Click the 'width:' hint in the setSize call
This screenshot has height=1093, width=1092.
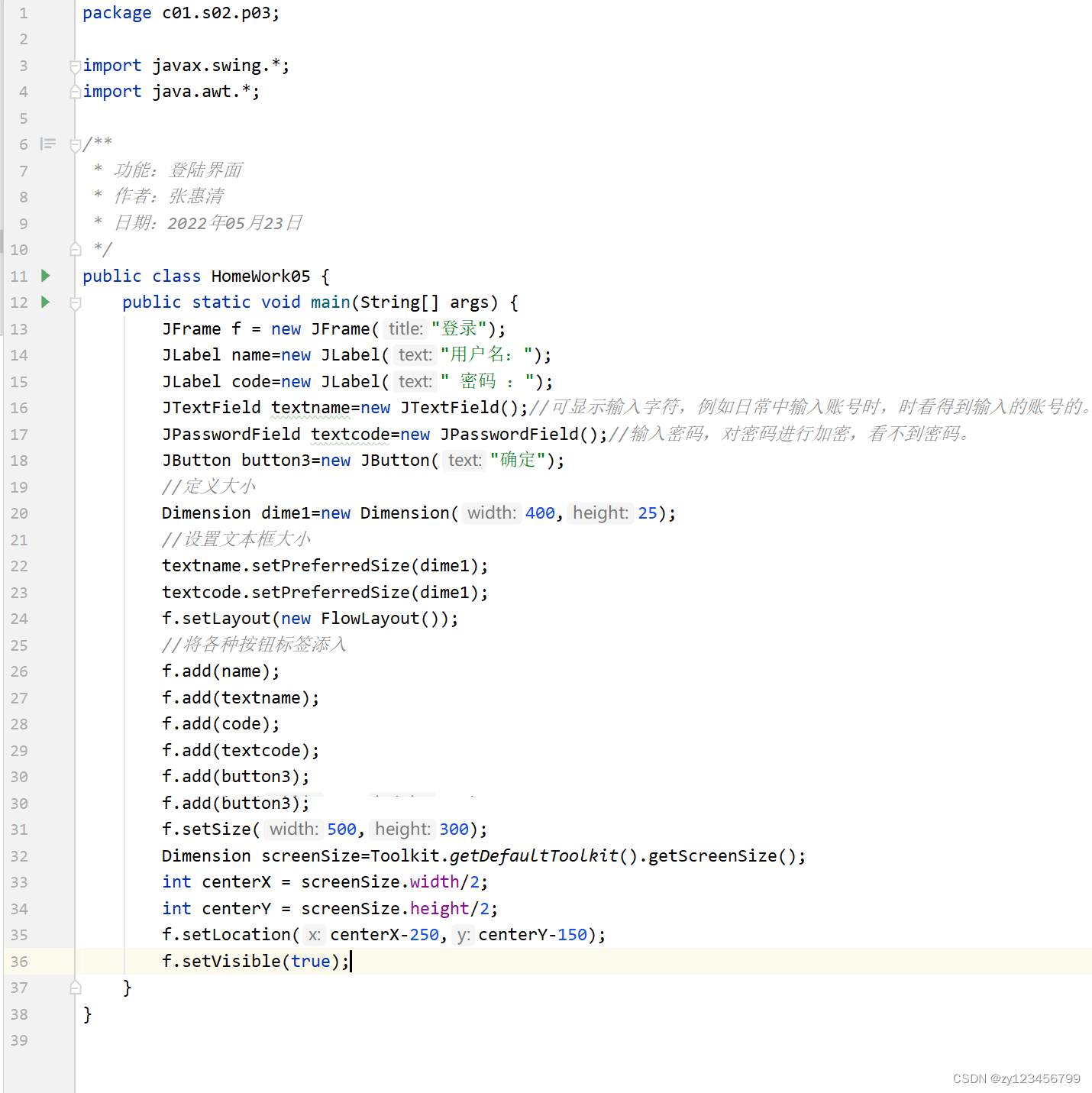pos(294,829)
